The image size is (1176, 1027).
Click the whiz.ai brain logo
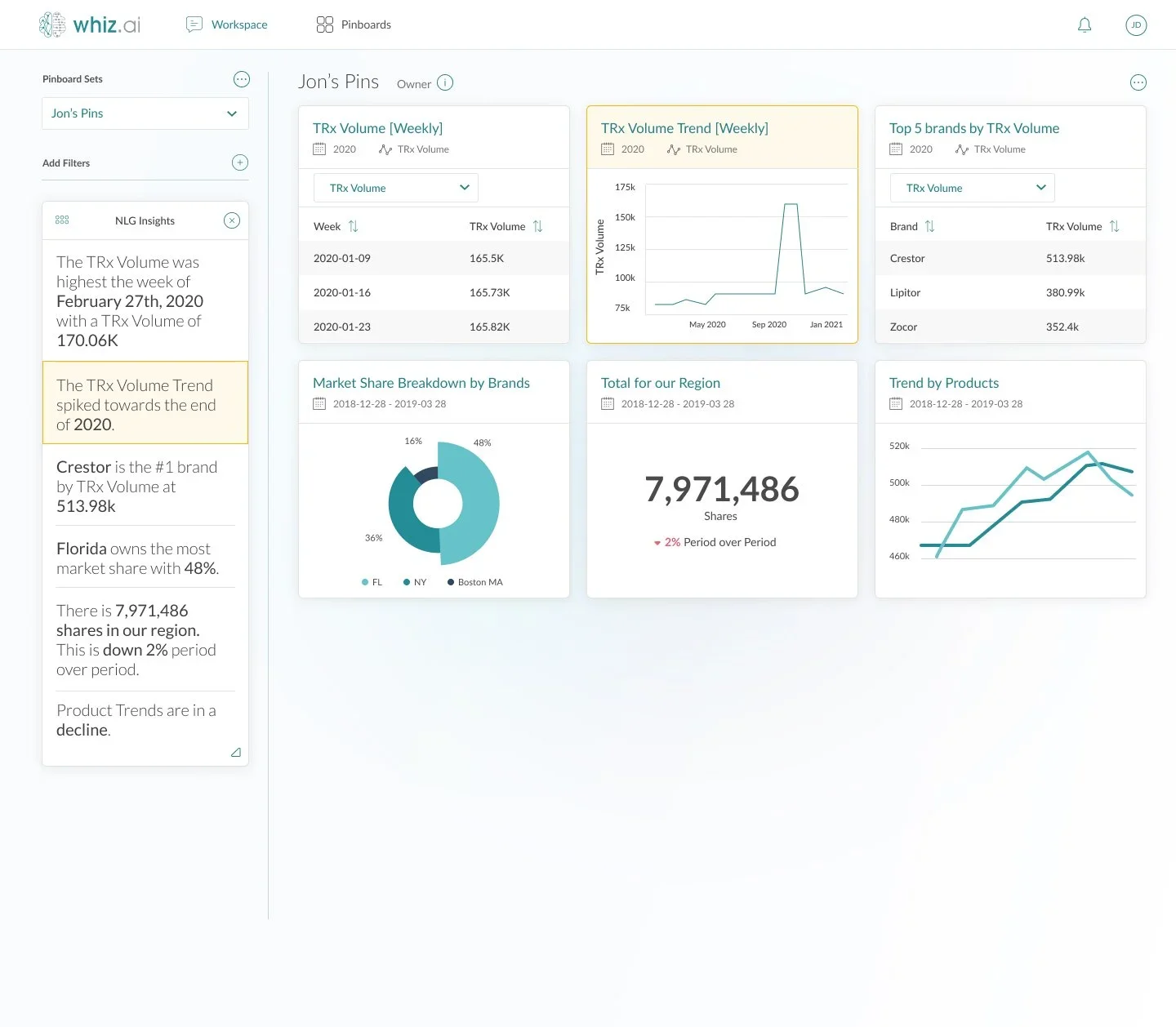(52, 24)
